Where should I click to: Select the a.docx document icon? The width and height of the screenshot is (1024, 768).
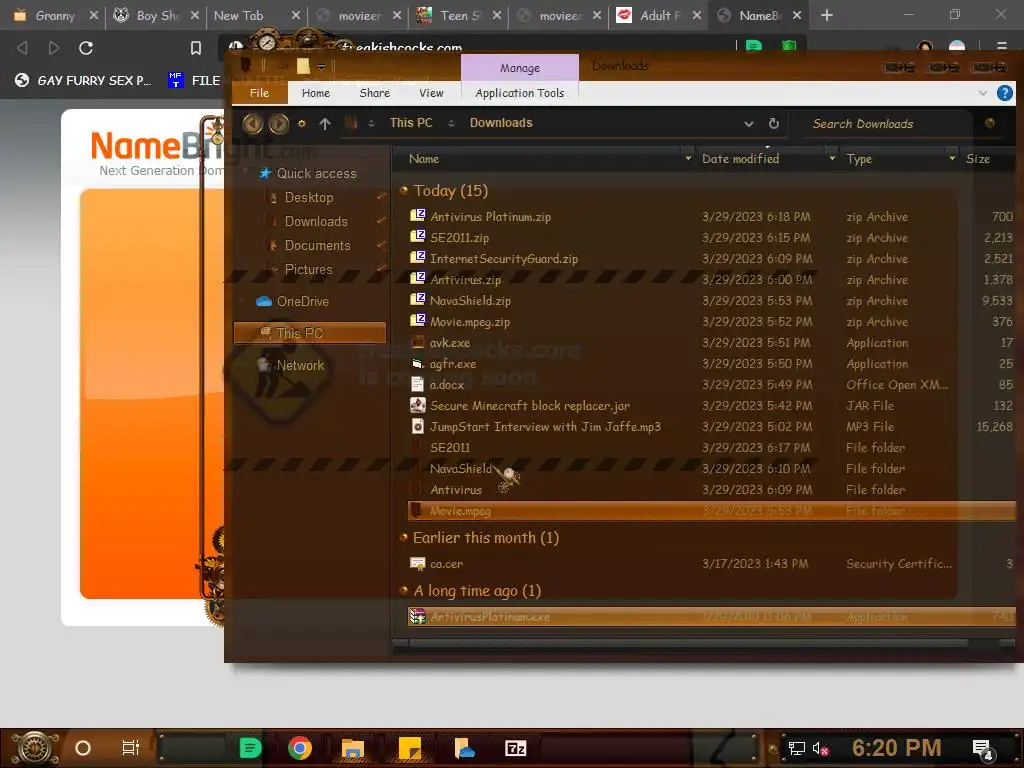pyautogui.click(x=417, y=384)
